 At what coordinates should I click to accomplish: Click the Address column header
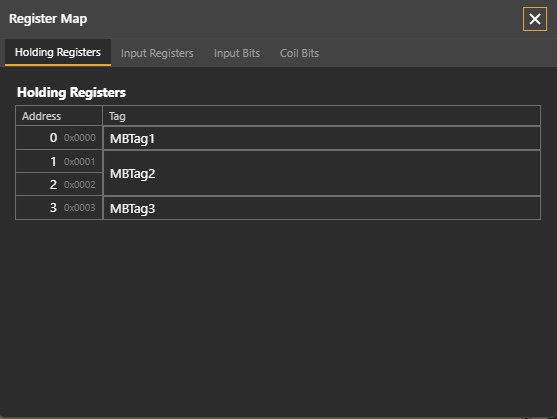coord(59,116)
